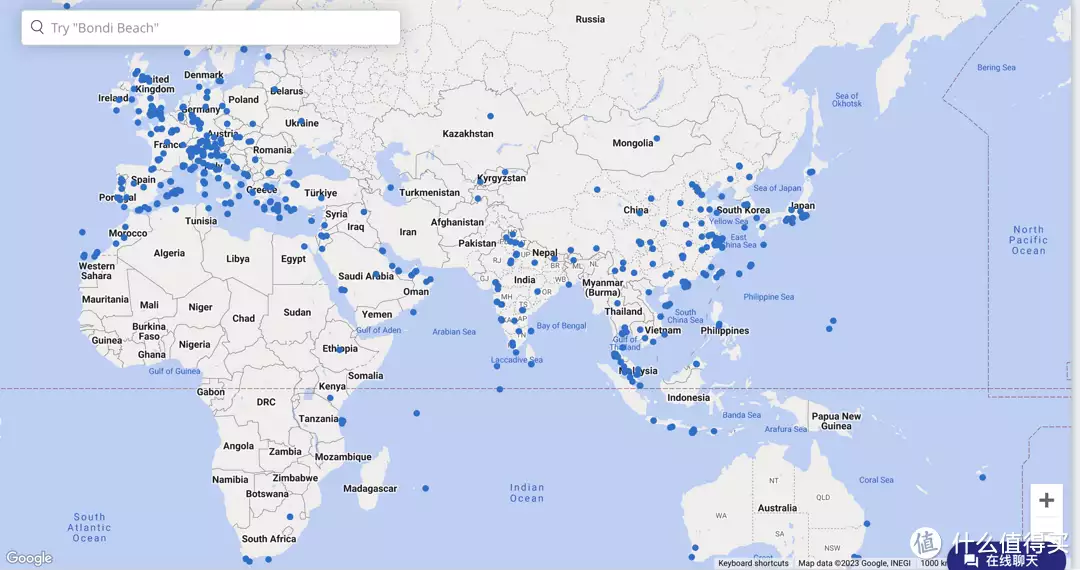Click the North Pacific Ocean label
The image size is (1080, 570).
(1028, 240)
